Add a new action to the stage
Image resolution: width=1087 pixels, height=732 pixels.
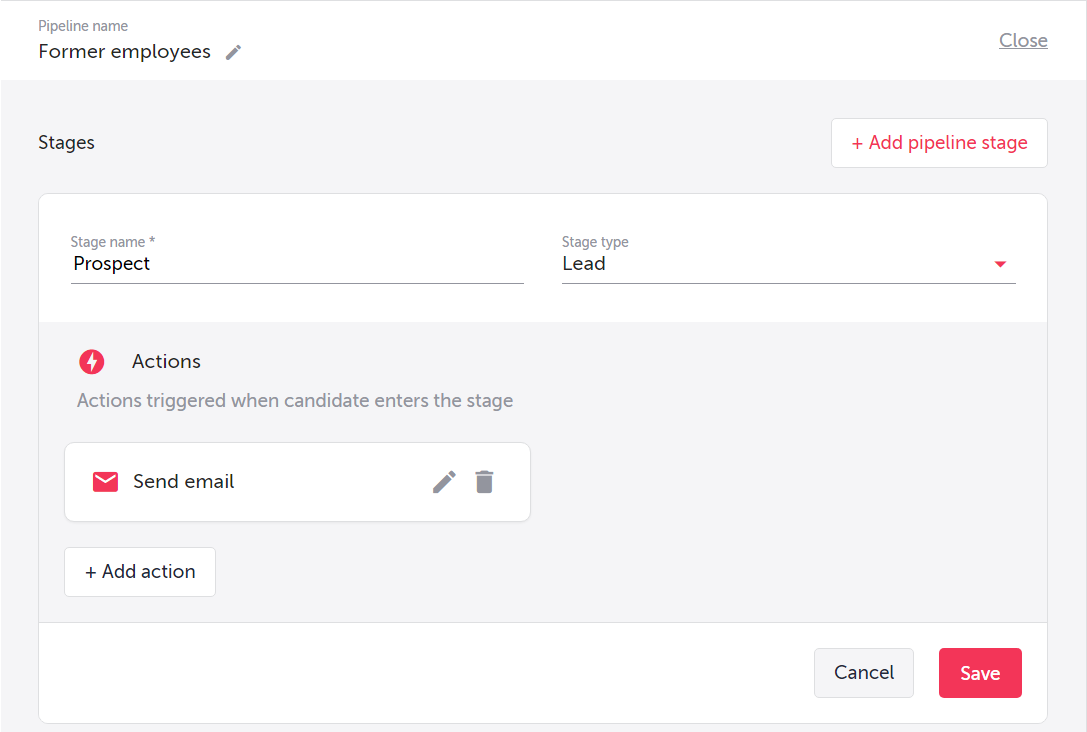coord(140,572)
